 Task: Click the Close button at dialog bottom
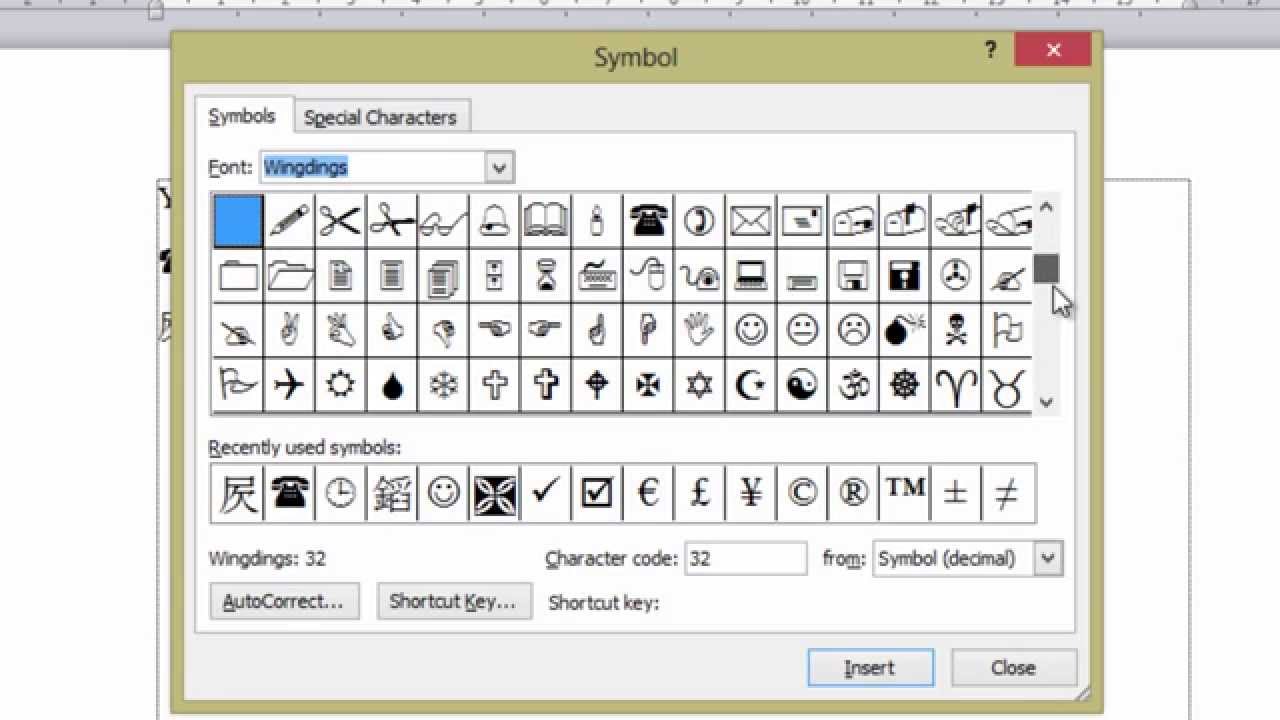click(x=1013, y=668)
